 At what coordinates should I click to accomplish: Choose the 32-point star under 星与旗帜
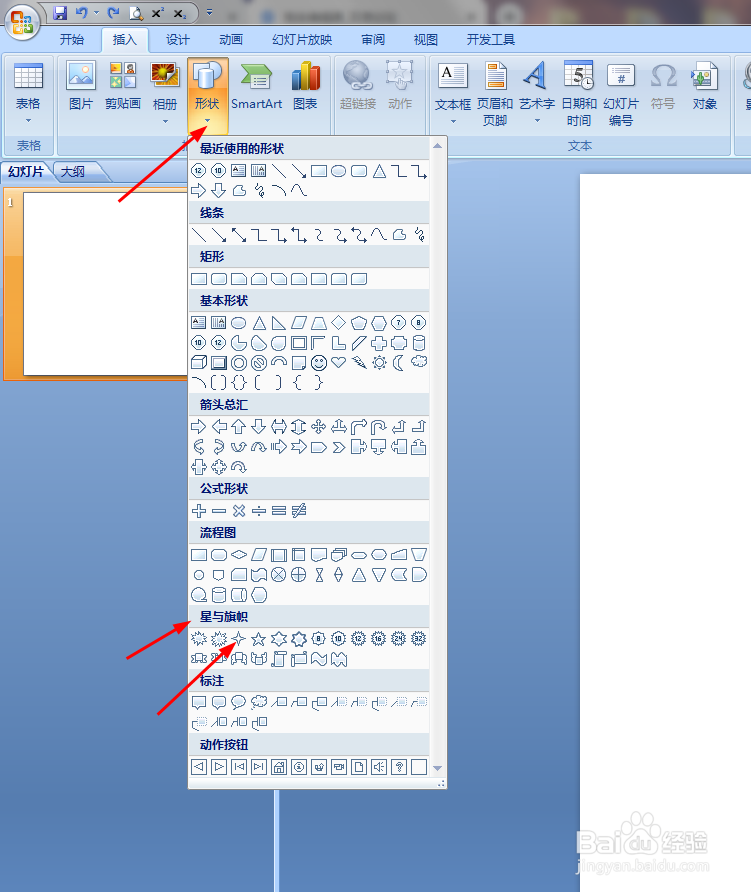pos(419,639)
